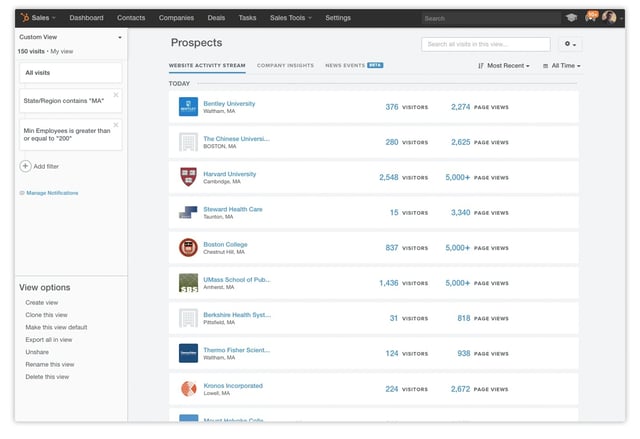
Task: Open the Thermo Fisher Scient... link
Action: point(237,350)
